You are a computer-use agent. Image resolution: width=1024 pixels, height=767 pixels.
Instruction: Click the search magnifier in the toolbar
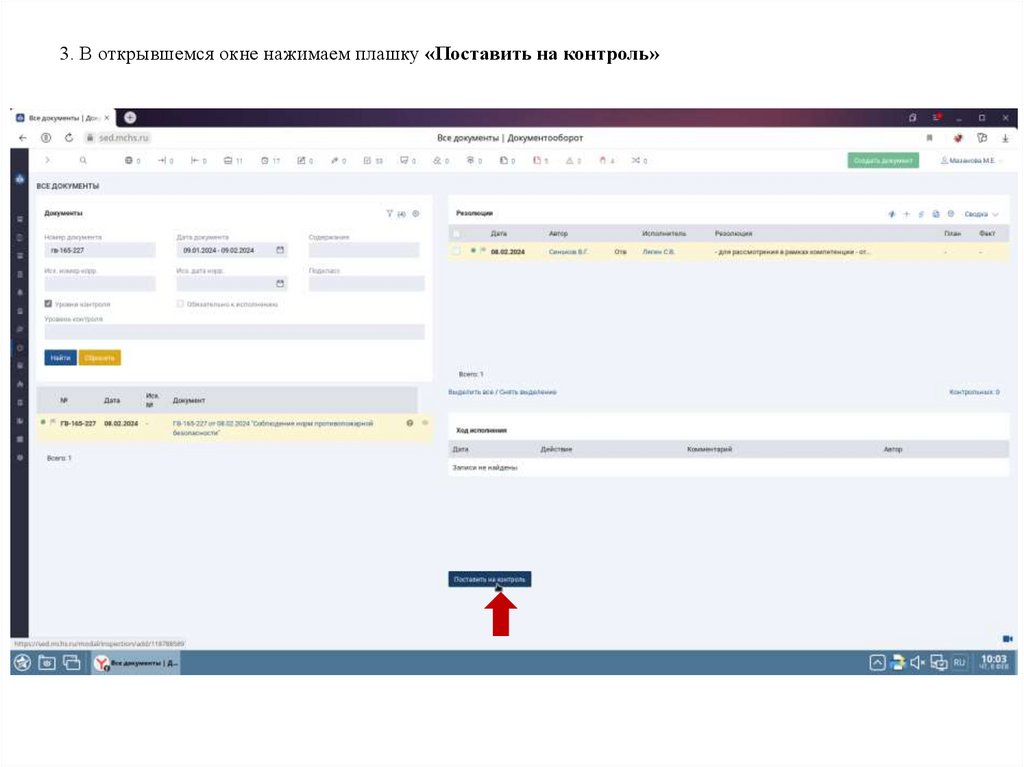tap(82, 160)
